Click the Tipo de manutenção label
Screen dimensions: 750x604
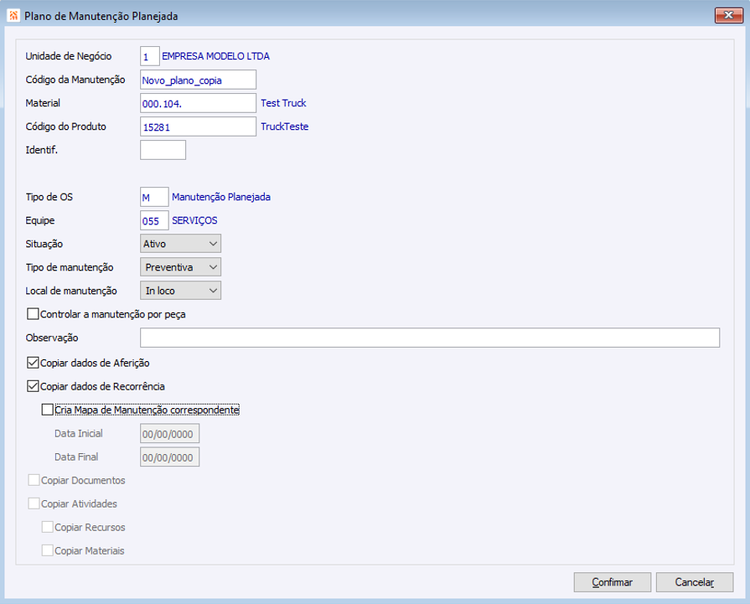point(69,267)
